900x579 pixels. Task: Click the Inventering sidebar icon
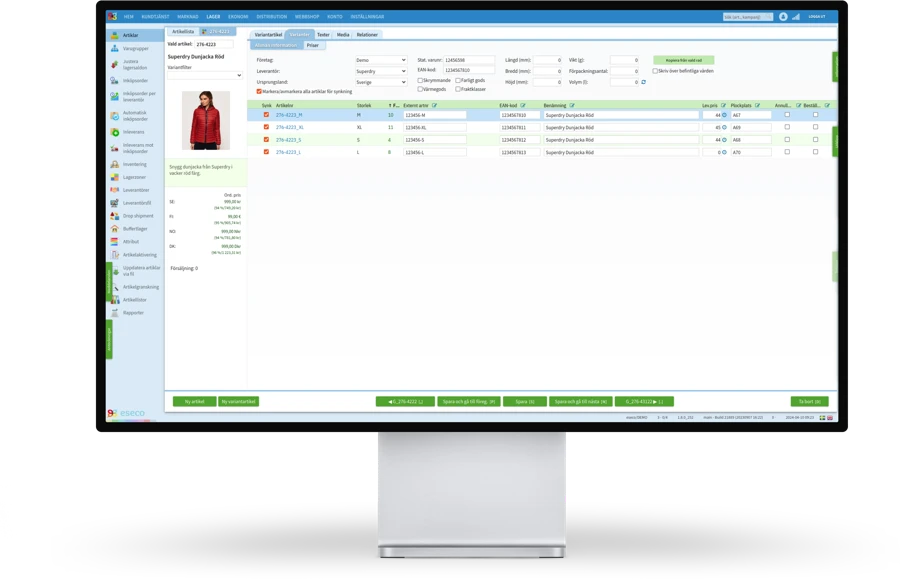114,164
